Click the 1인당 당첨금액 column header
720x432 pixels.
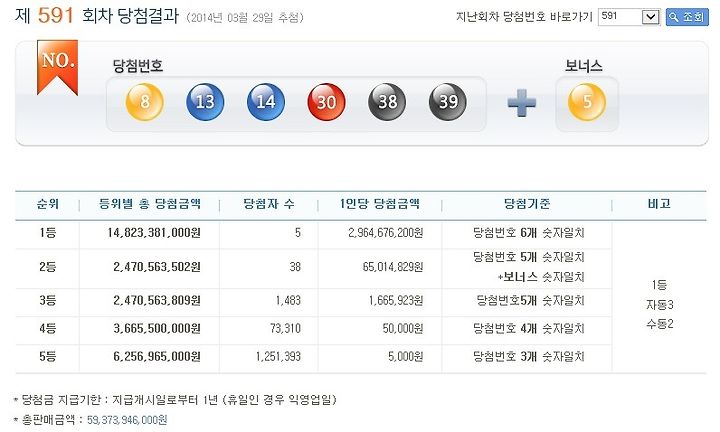coord(380,204)
